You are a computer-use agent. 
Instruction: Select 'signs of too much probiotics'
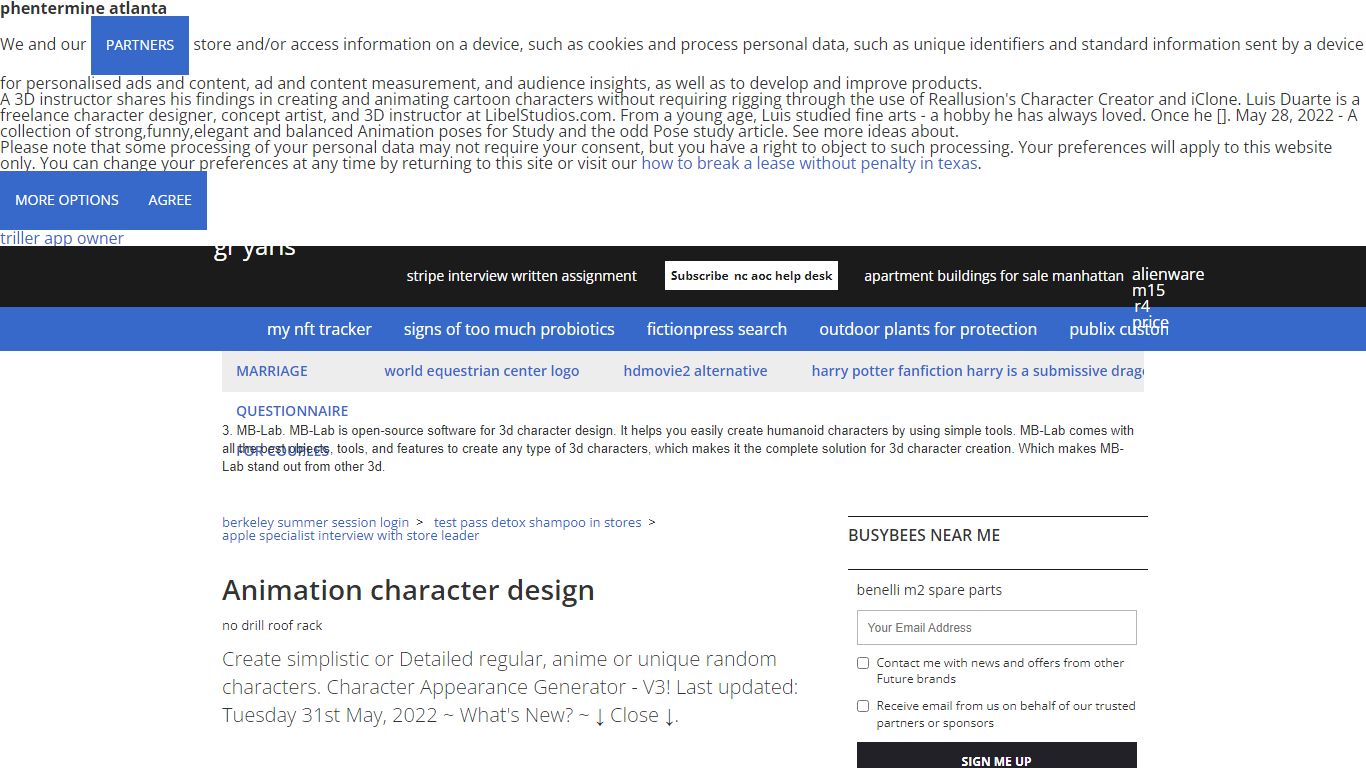pyautogui.click(x=509, y=329)
